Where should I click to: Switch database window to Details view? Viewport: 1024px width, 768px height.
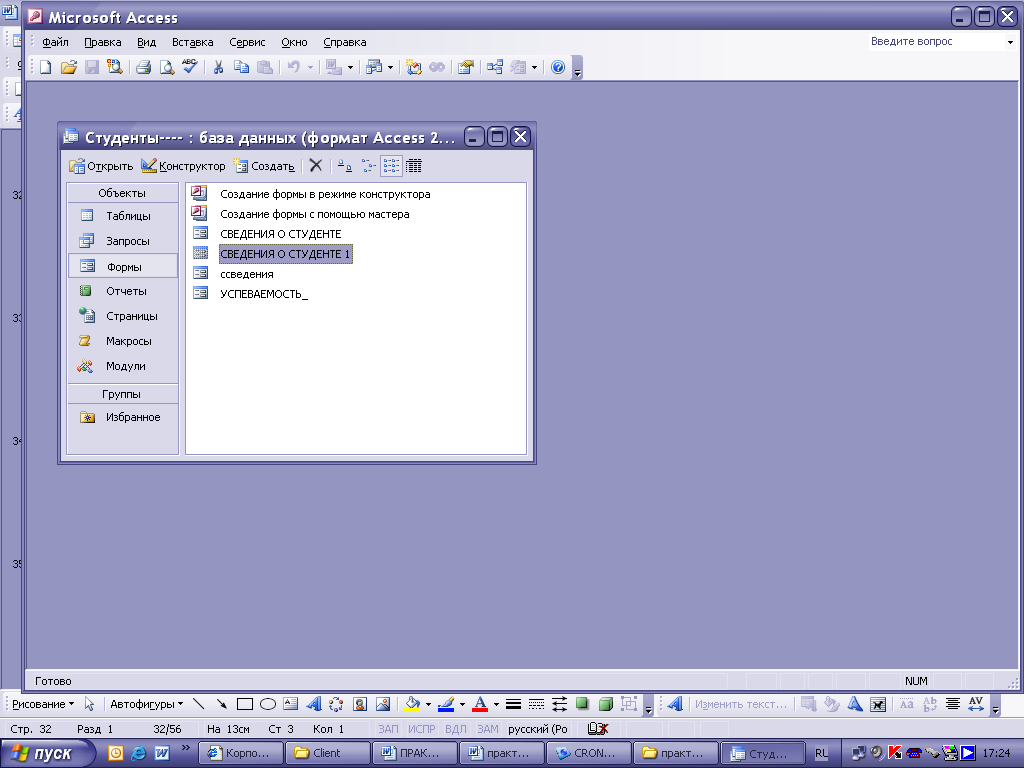pyautogui.click(x=414, y=166)
